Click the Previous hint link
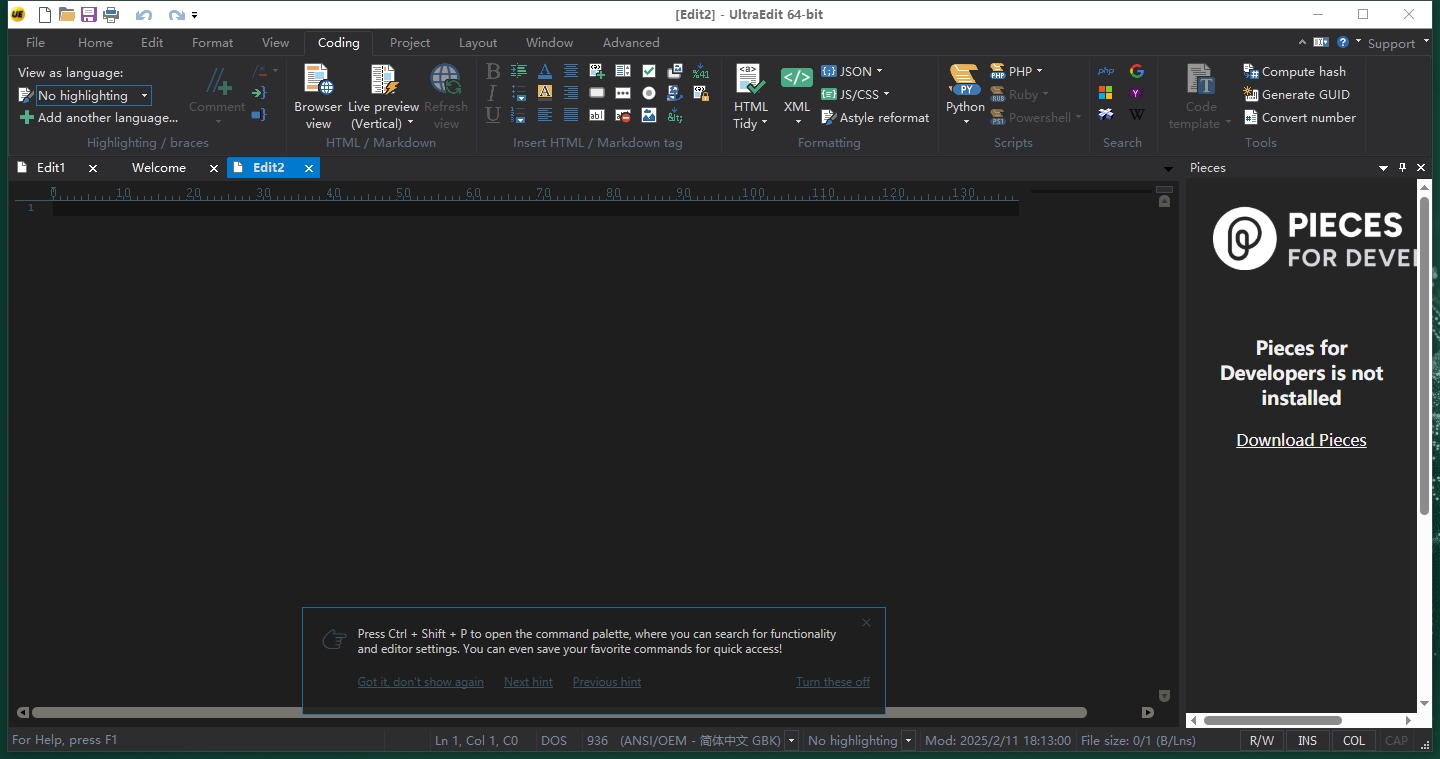 tap(607, 682)
